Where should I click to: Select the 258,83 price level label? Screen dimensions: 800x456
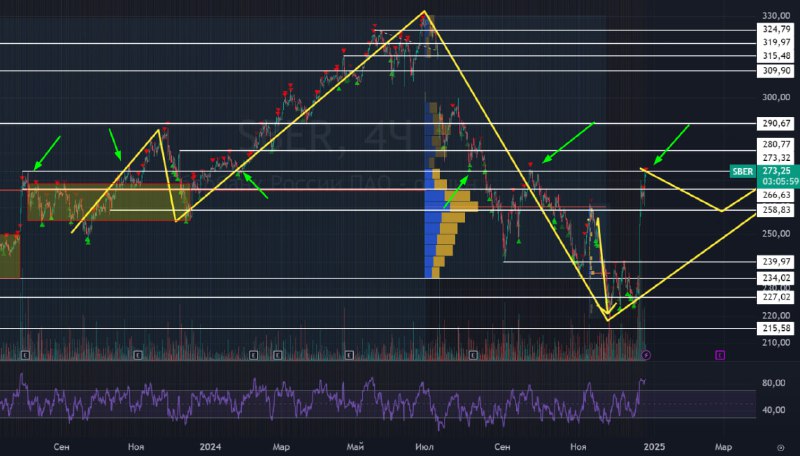tap(776, 210)
